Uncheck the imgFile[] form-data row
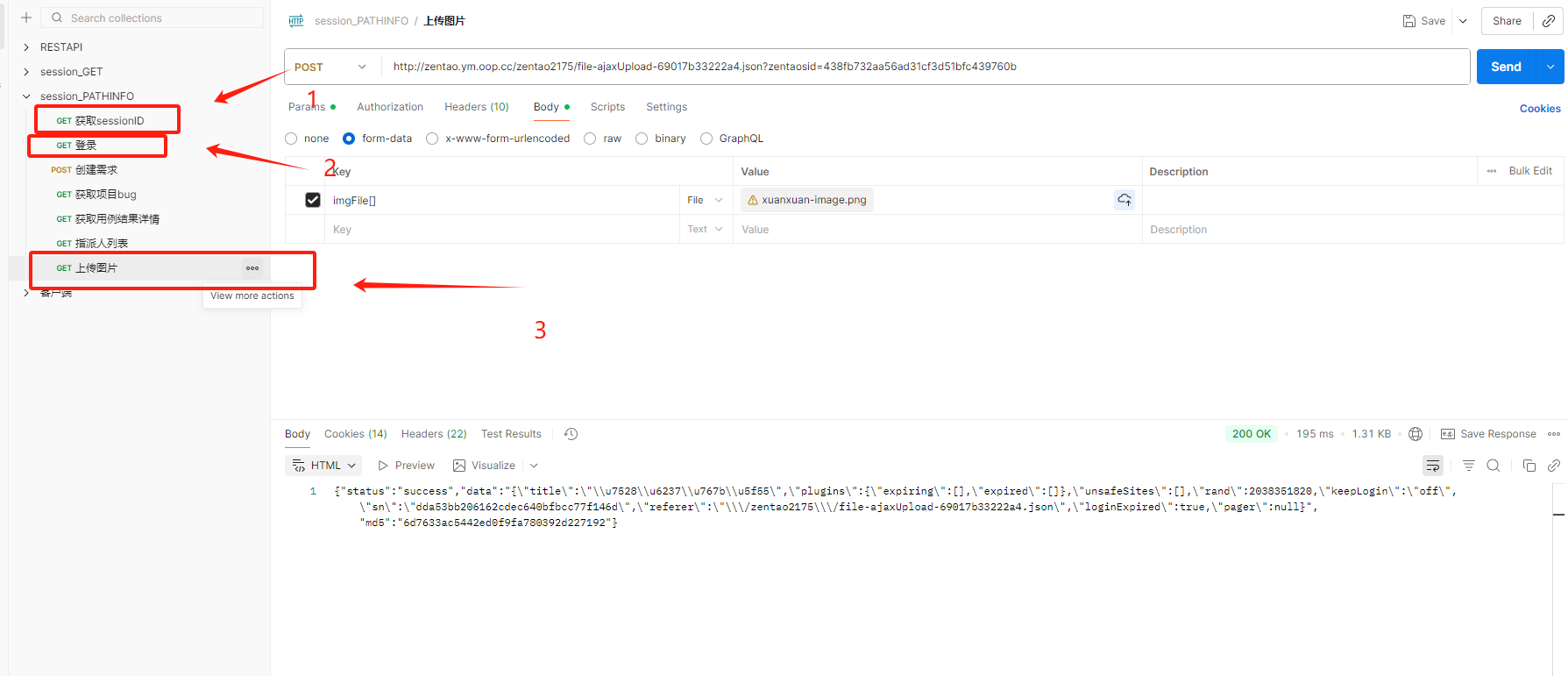The width and height of the screenshot is (1568, 676). (313, 200)
